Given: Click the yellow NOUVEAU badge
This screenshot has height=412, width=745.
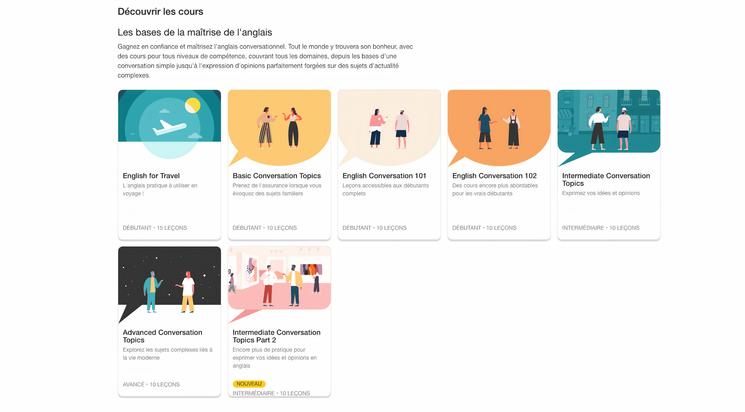Looking at the screenshot, I should pyautogui.click(x=249, y=383).
